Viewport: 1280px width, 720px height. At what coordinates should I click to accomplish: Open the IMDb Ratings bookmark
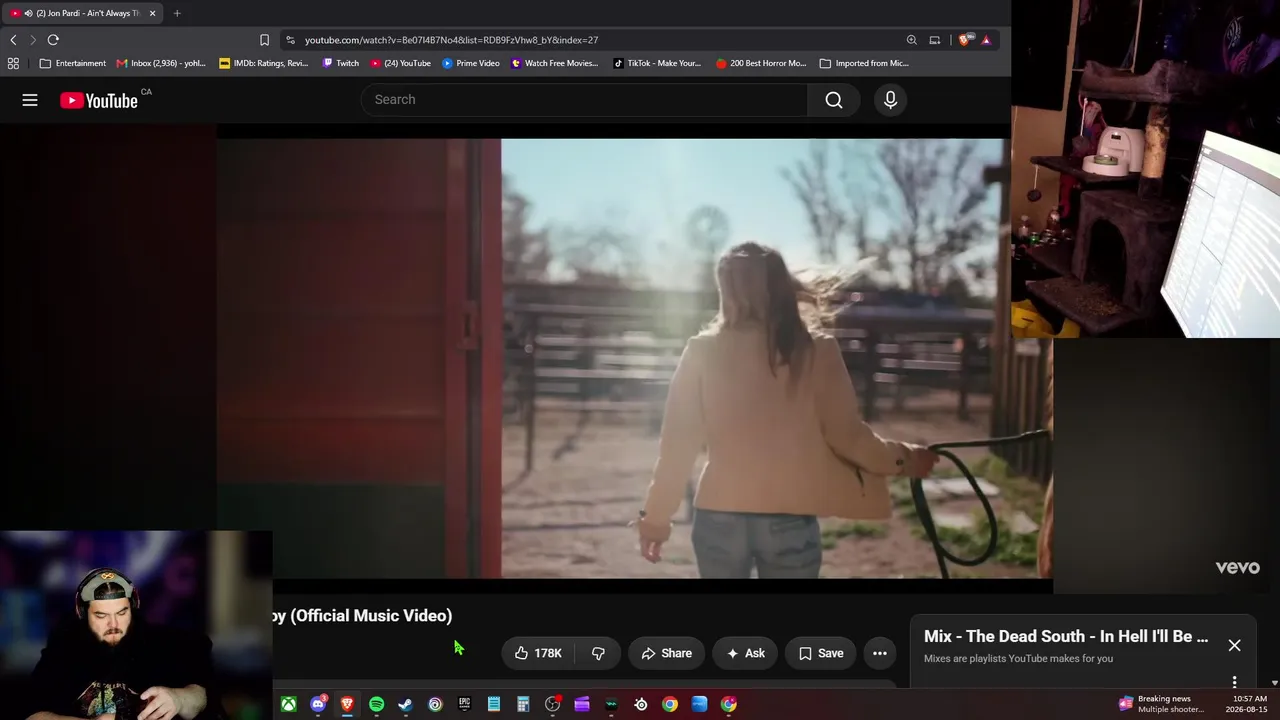click(264, 63)
